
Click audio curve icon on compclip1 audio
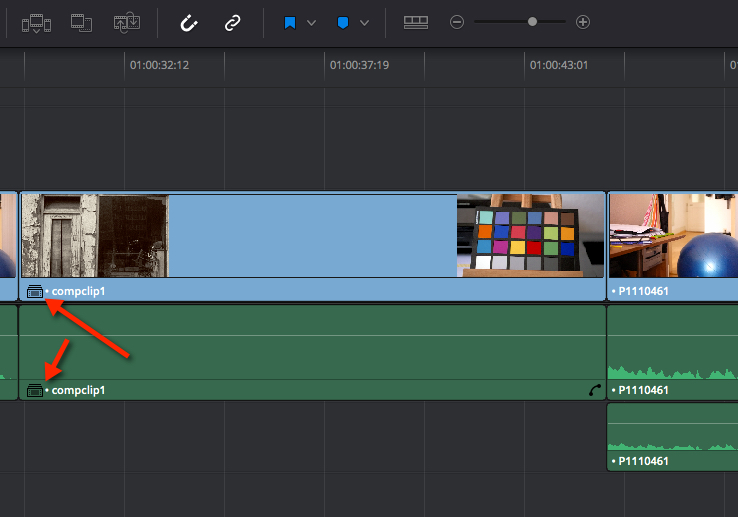tap(595, 390)
